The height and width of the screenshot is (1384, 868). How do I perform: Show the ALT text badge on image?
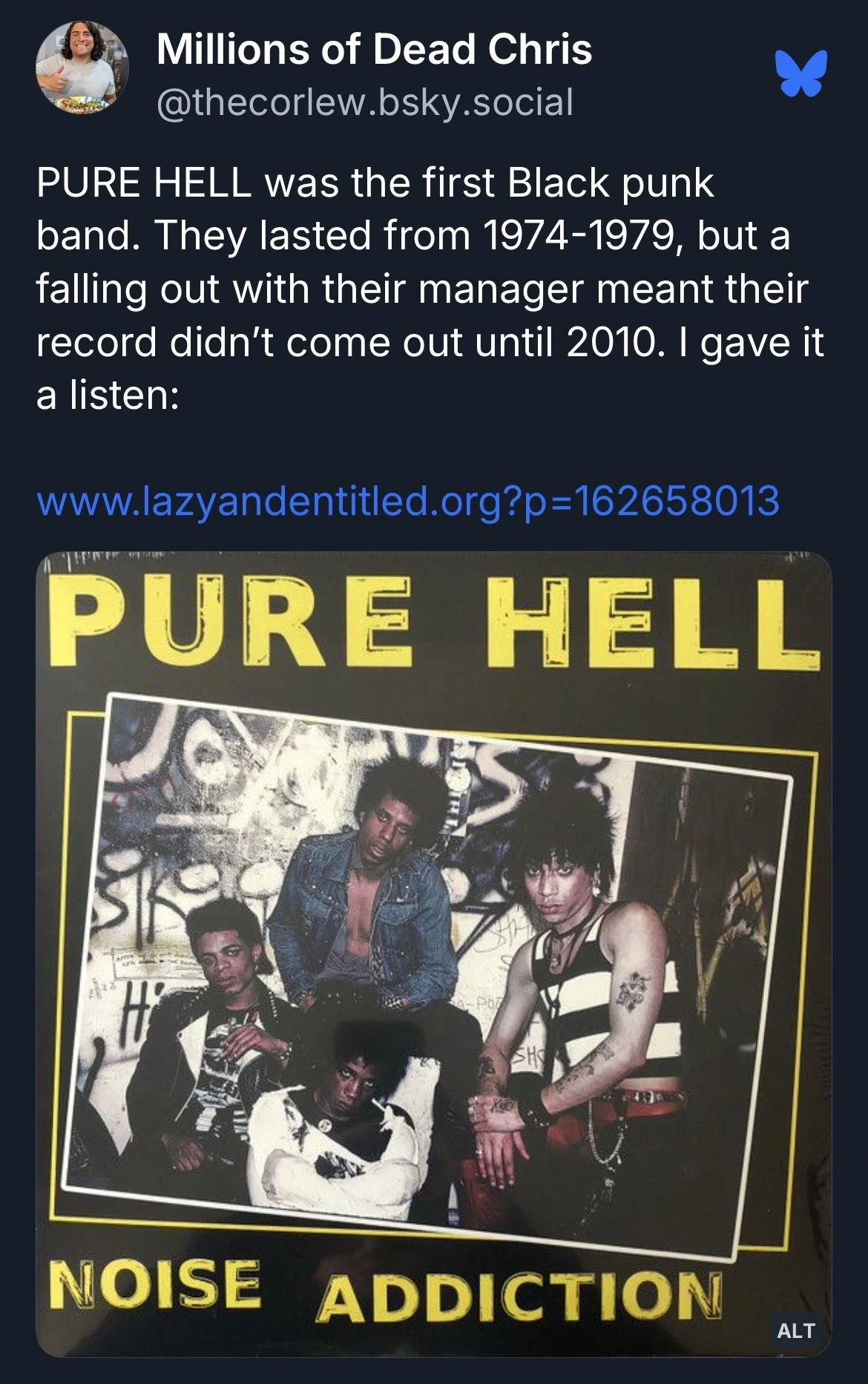click(796, 1331)
